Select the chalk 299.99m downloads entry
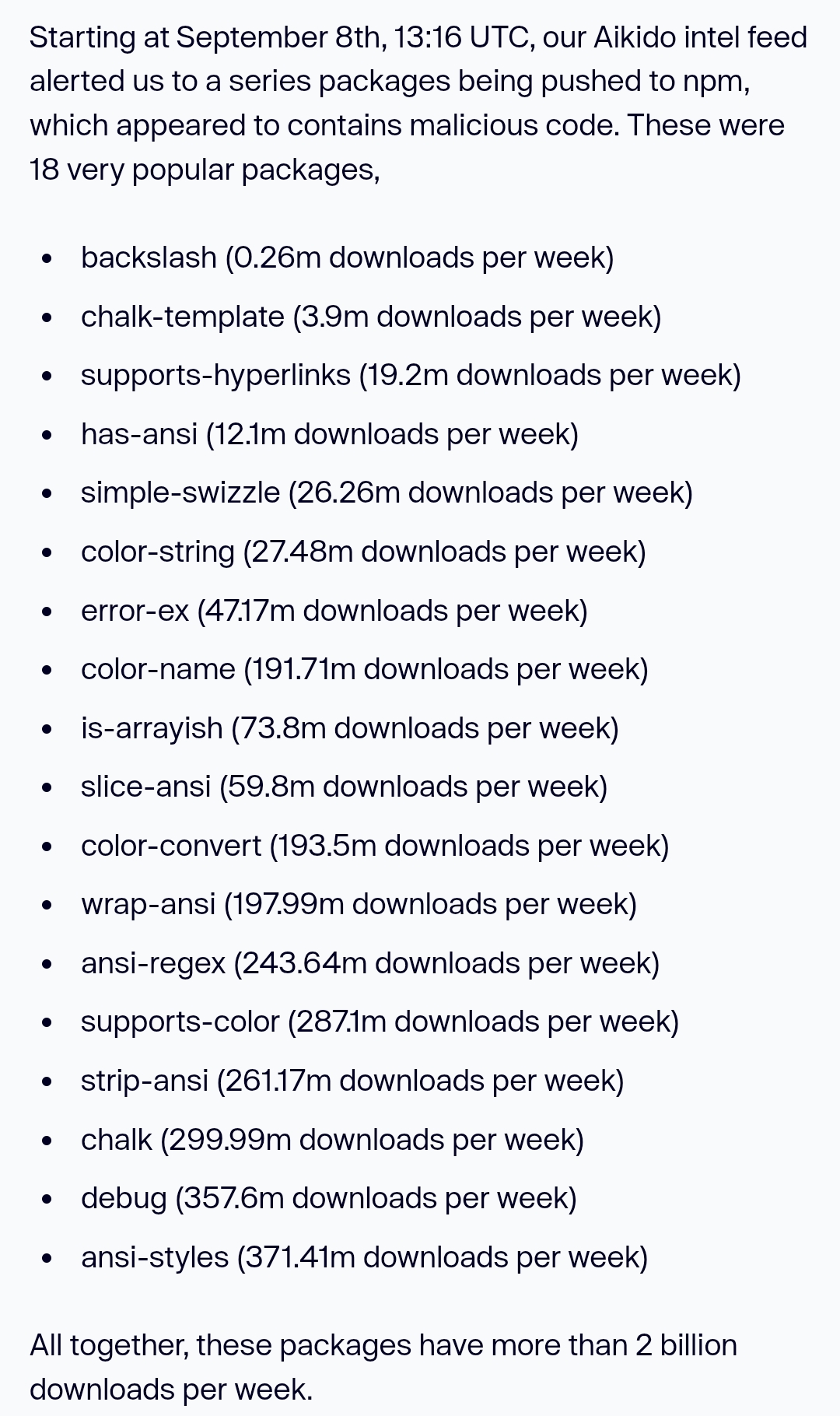This screenshot has height=1416, width=840. point(332,1140)
